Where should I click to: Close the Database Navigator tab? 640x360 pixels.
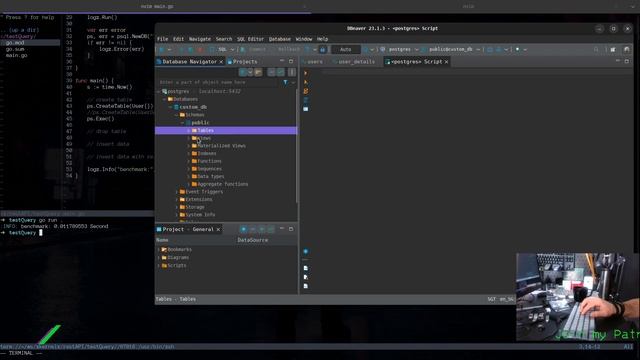click(x=221, y=62)
